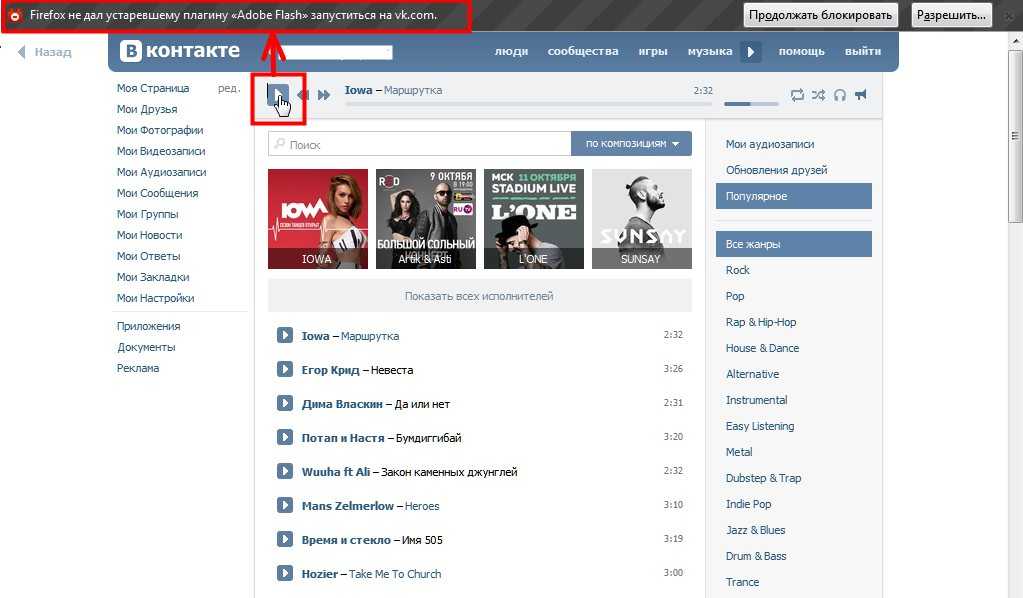The image size is (1023, 598).
Task: Open the Artik & Asti artist thumbnail
Action: [x=426, y=218]
